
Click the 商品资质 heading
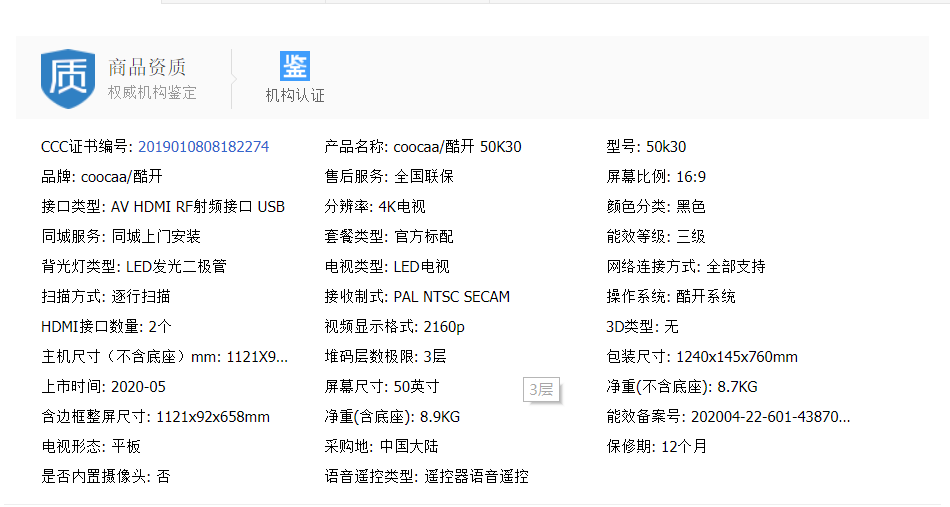pos(147,67)
